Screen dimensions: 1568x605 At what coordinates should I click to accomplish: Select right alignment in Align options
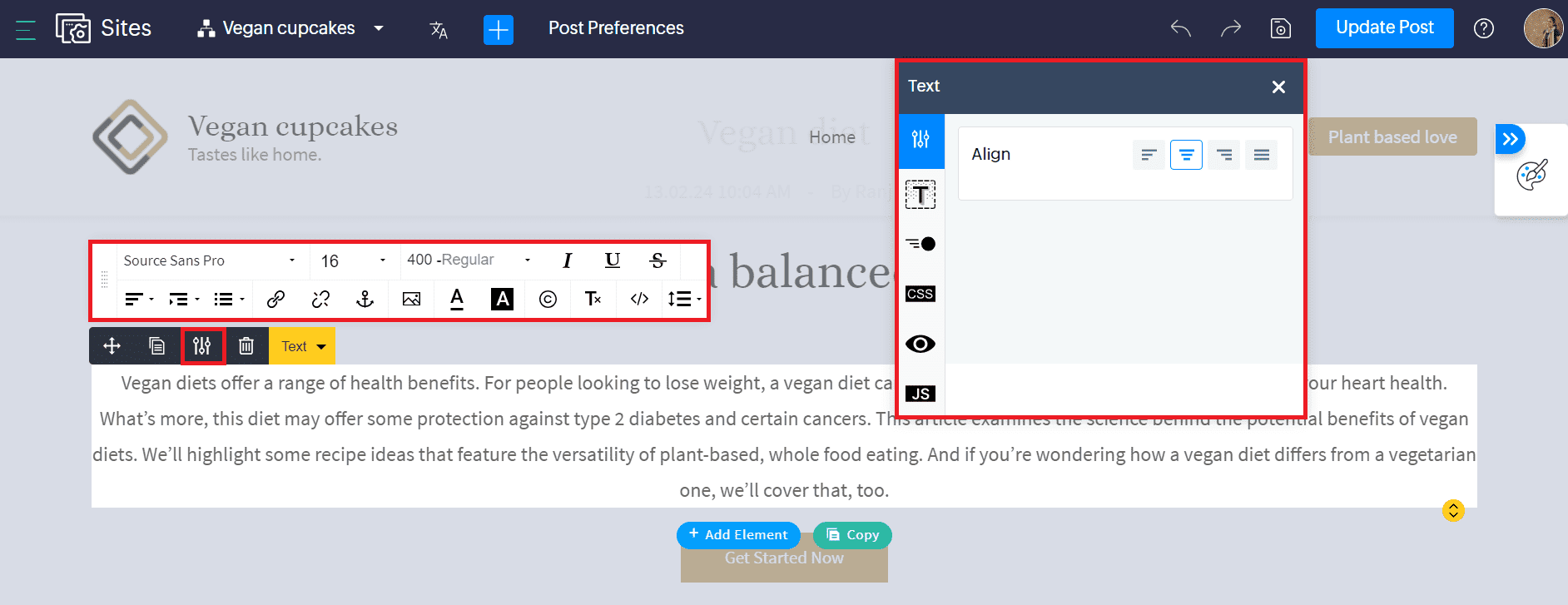pyautogui.click(x=1224, y=155)
